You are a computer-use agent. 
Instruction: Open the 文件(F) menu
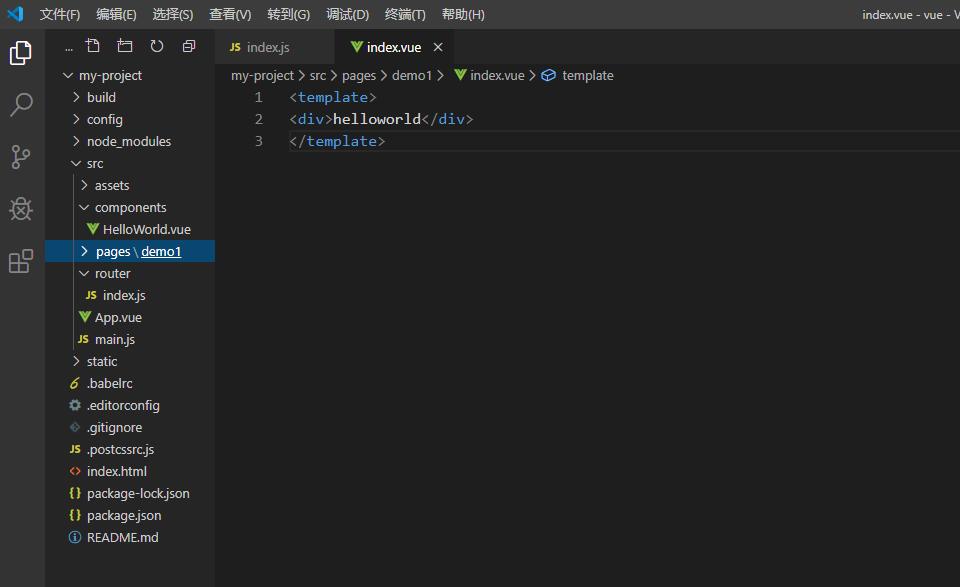point(60,14)
